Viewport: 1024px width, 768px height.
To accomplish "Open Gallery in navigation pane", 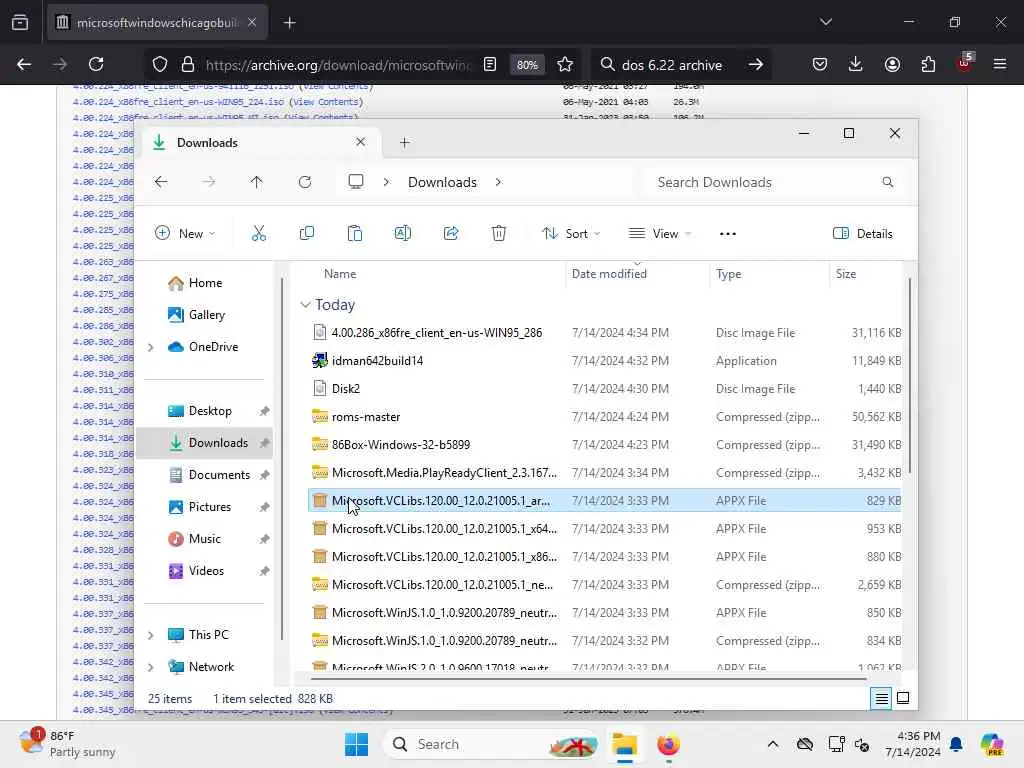I will pyautogui.click(x=197, y=315).
